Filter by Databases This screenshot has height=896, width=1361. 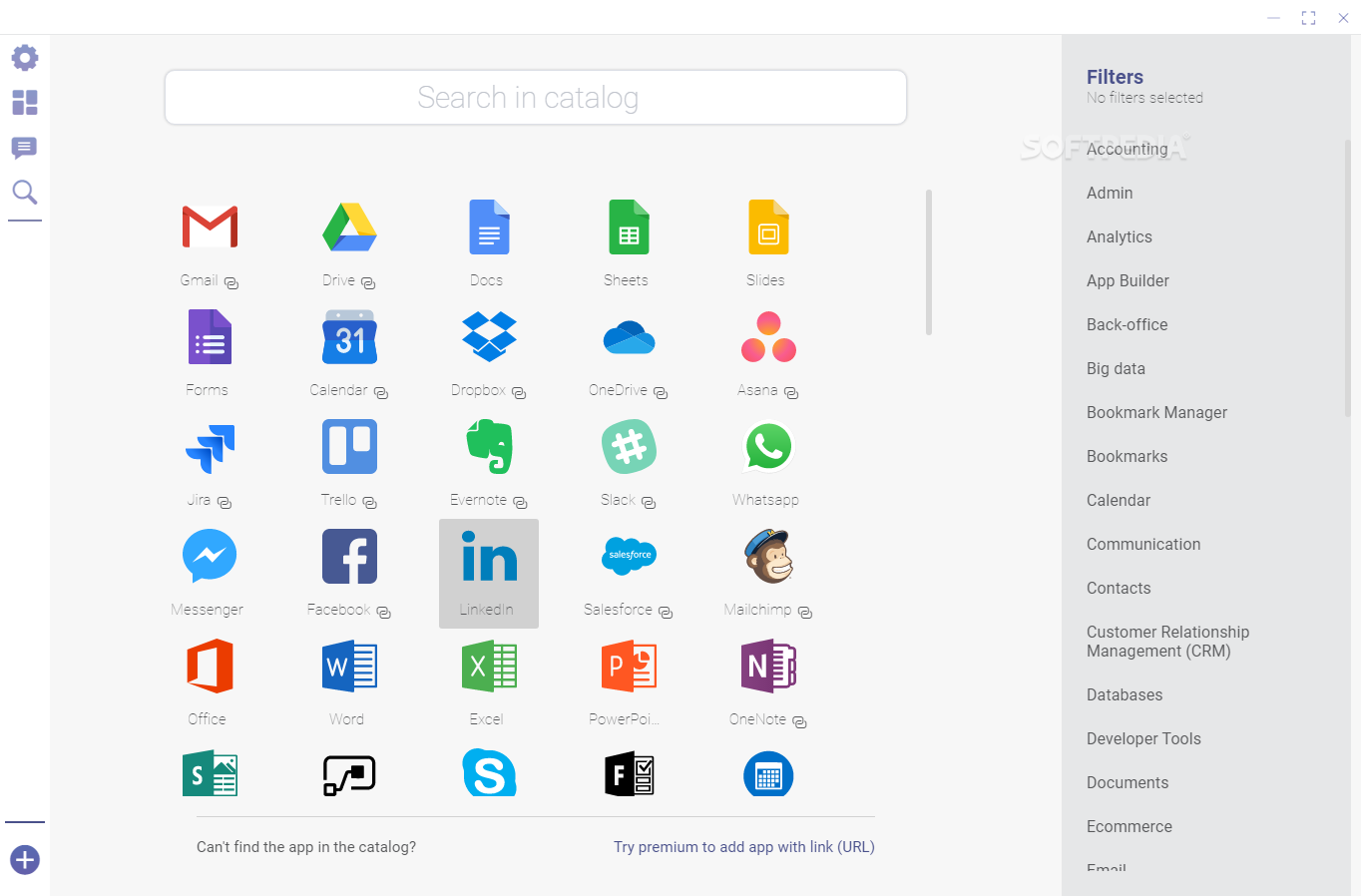click(1125, 694)
